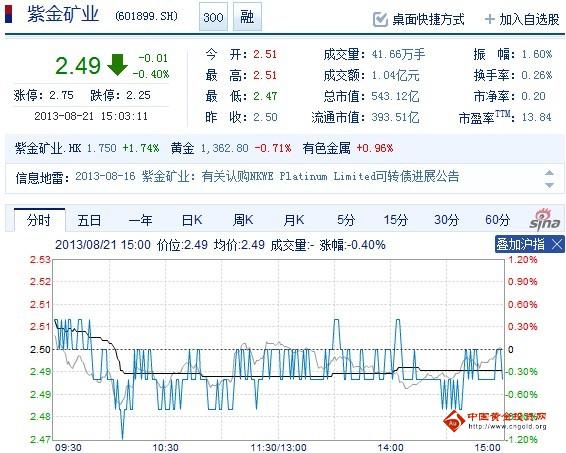Toggle 叠加沪指 overlay button
The image size is (566, 453).
click(520, 244)
